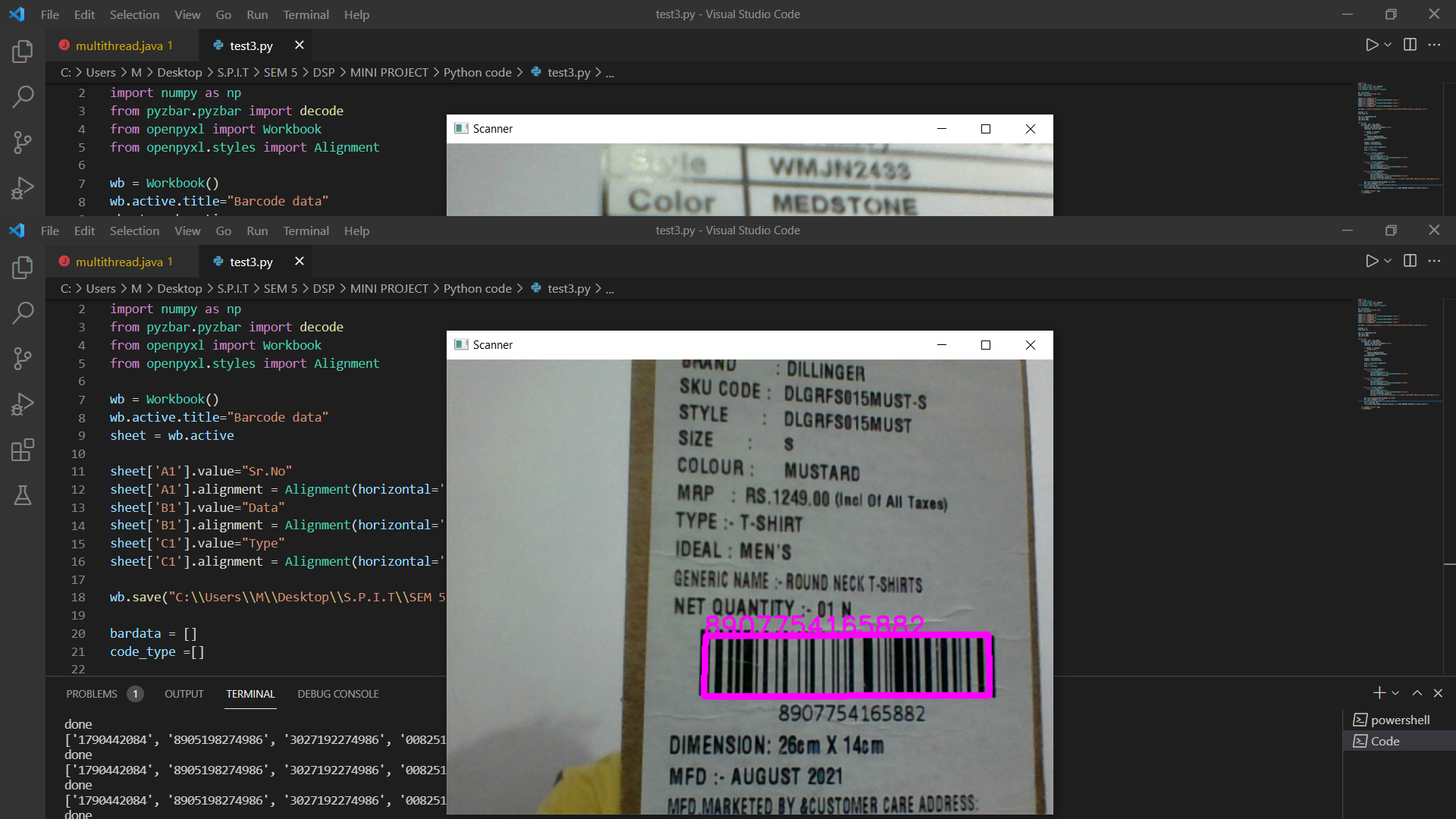Click line 21 'code_type =[]' in the editor
Screen dimensions: 1456x819
(157, 651)
